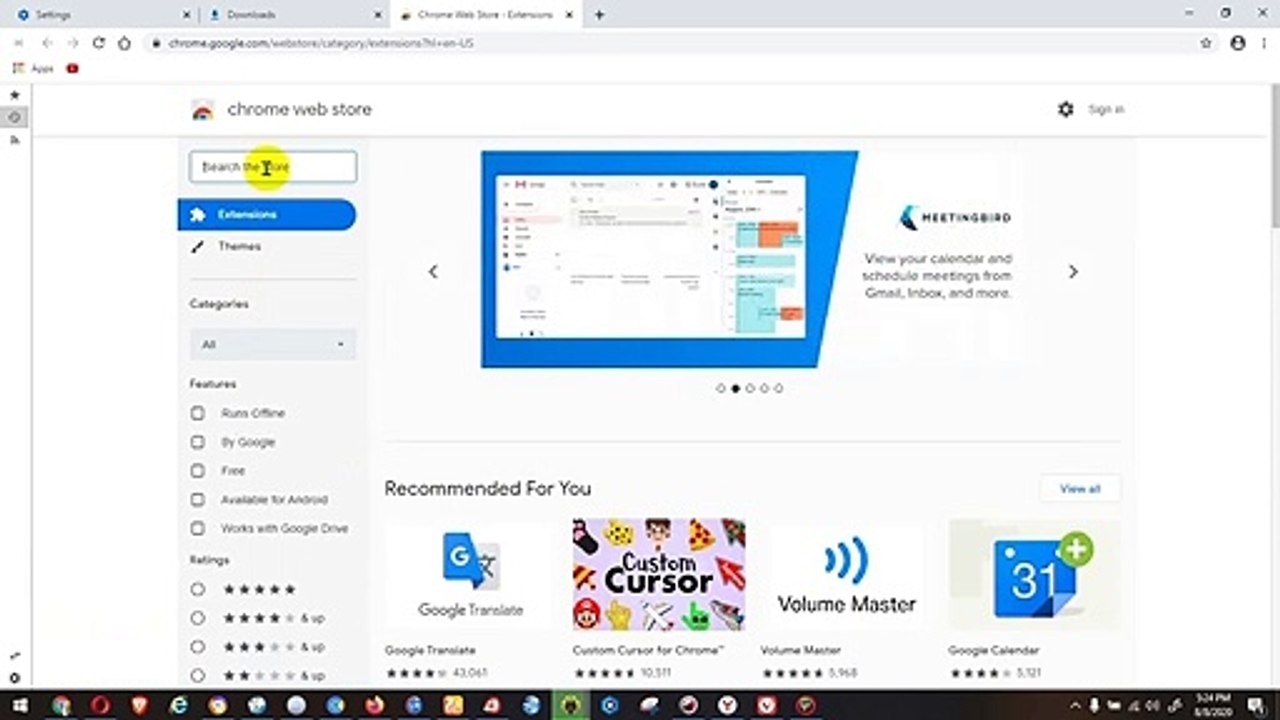The image size is (1280, 720).
Task: Launch Brave from the taskbar
Action: click(139, 705)
